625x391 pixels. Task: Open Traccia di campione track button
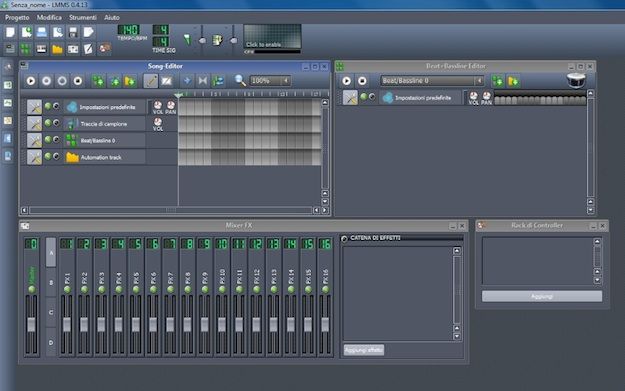click(104, 124)
